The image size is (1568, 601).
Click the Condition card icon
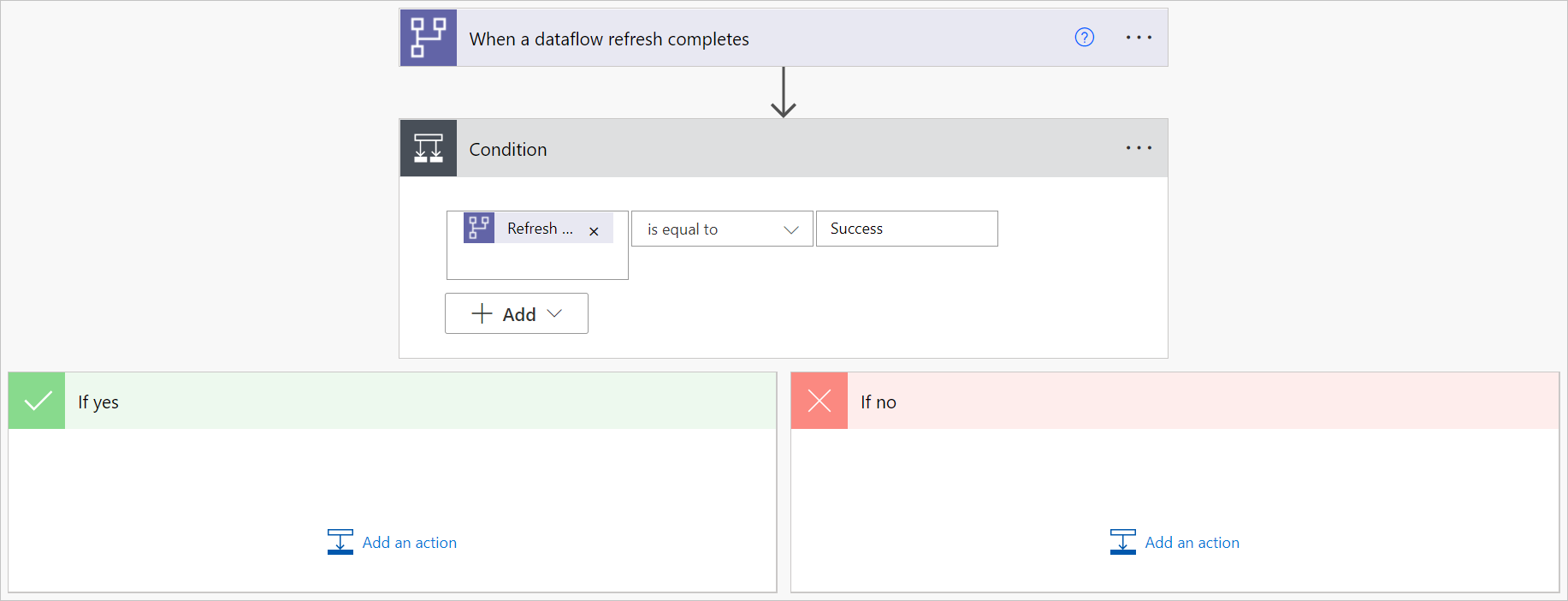coord(429,148)
